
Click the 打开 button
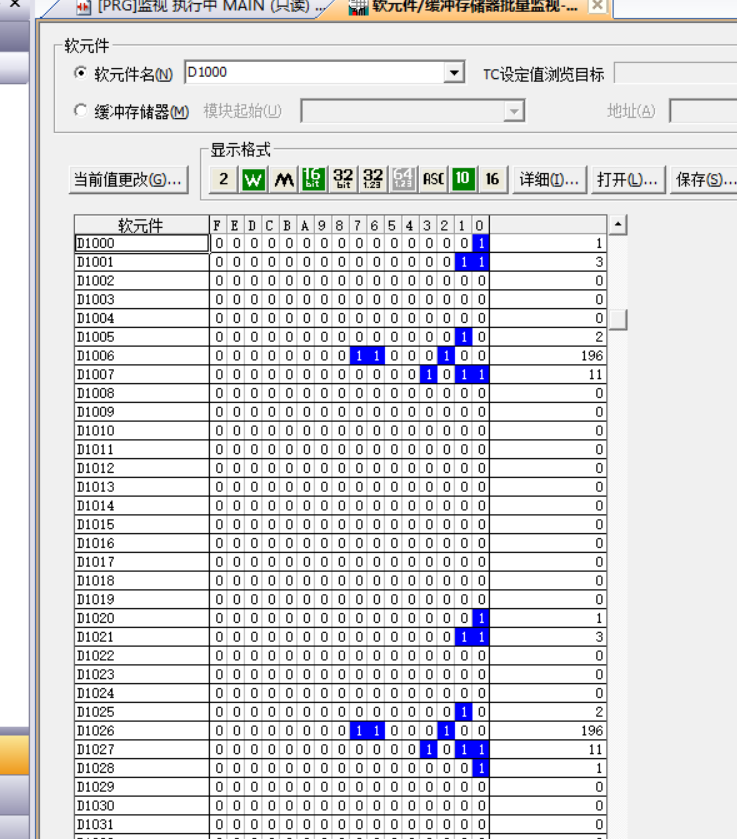tap(627, 180)
